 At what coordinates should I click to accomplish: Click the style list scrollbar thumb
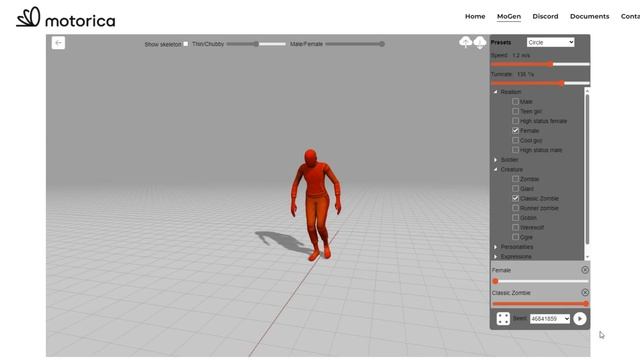[x=587, y=169]
